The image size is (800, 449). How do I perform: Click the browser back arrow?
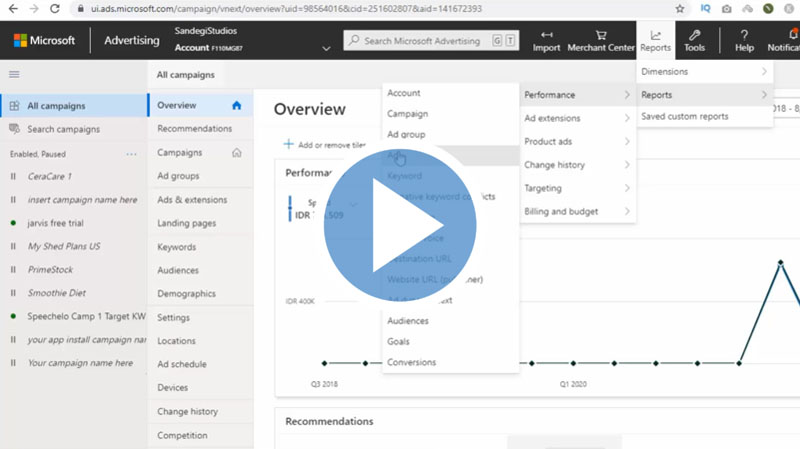(14, 9)
